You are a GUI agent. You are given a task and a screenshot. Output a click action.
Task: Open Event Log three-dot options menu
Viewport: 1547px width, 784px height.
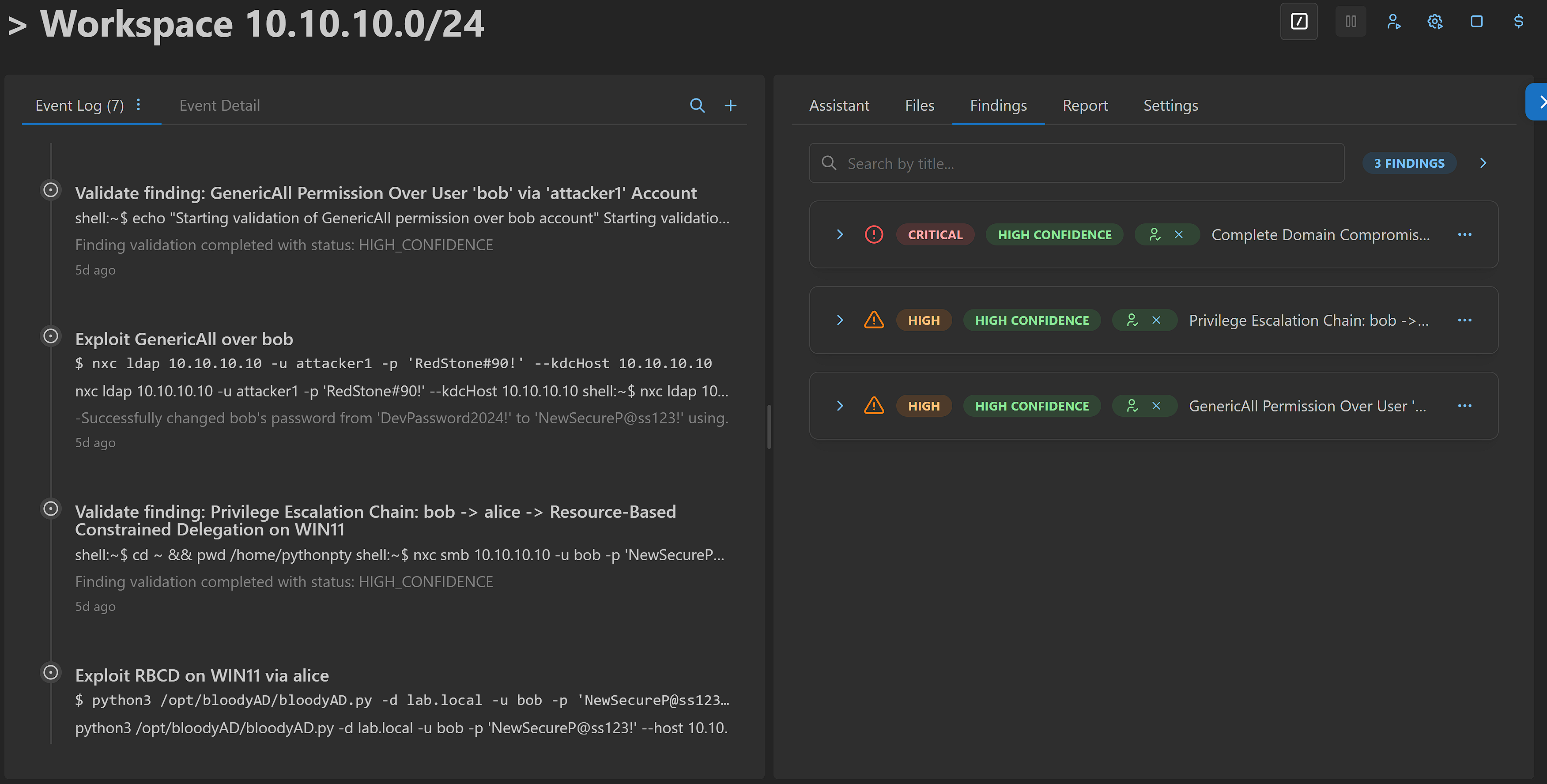[x=139, y=105]
